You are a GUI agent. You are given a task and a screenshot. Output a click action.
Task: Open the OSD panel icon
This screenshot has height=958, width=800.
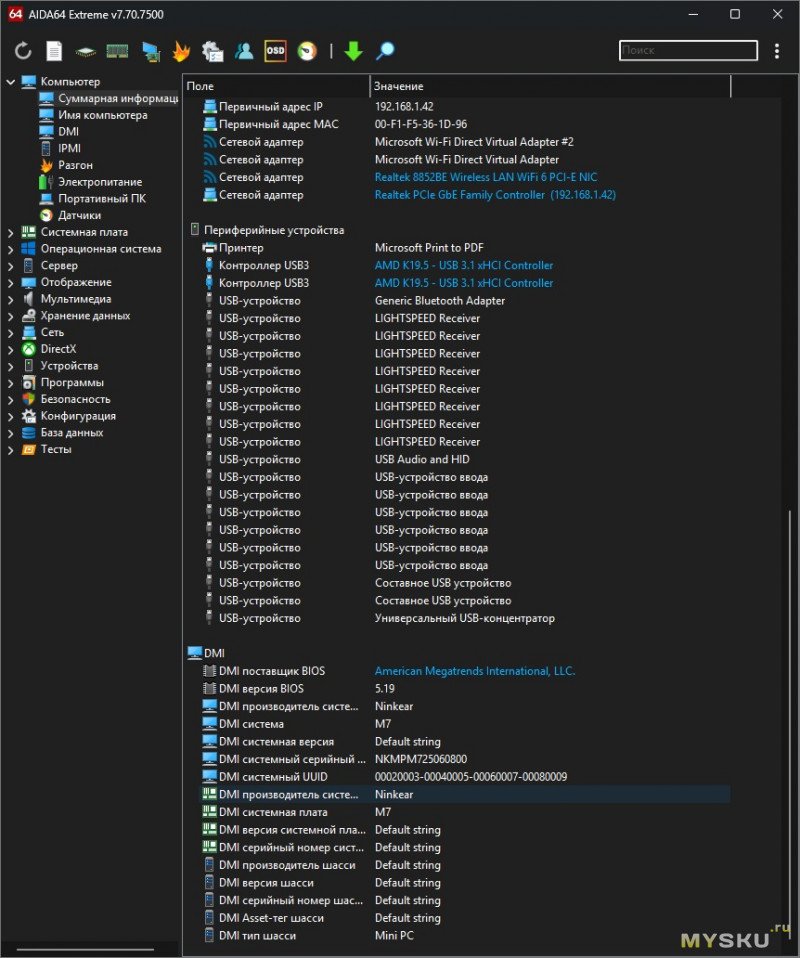coord(276,51)
